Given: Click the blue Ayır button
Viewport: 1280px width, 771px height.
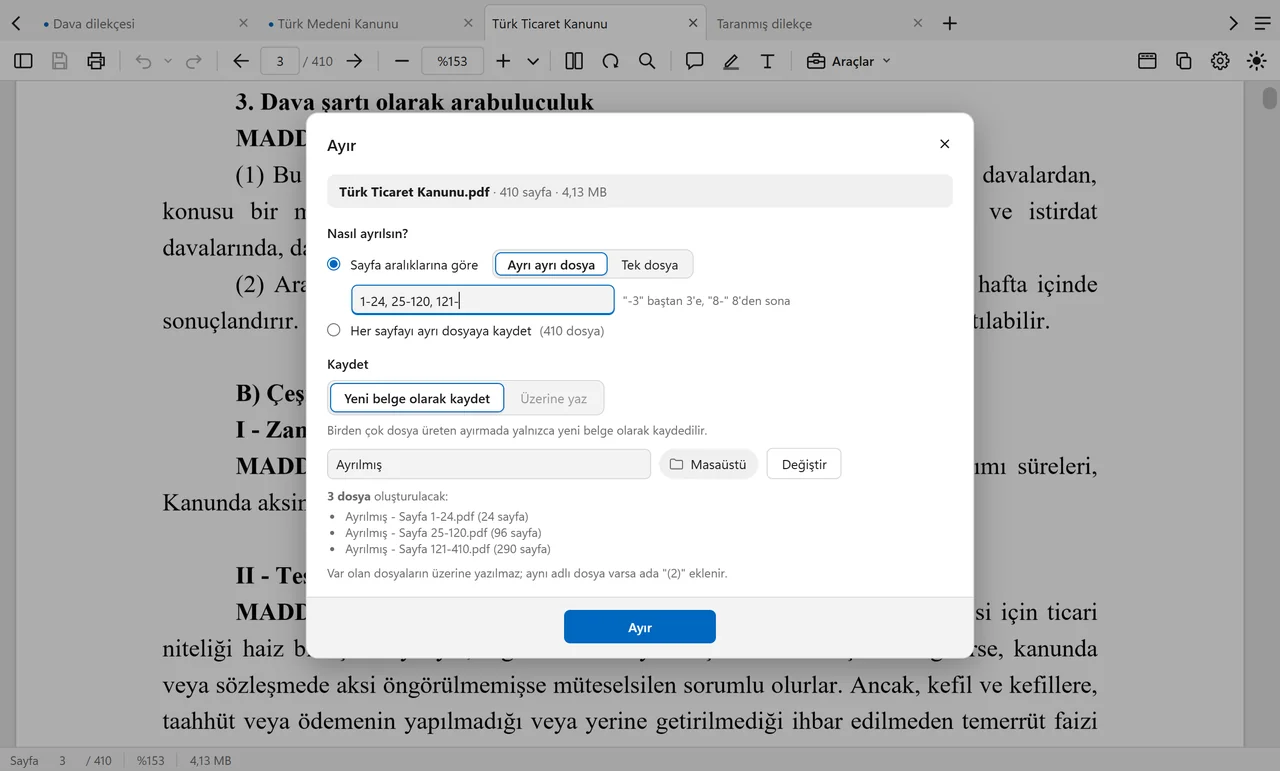Looking at the screenshot, I should point(640,627).
